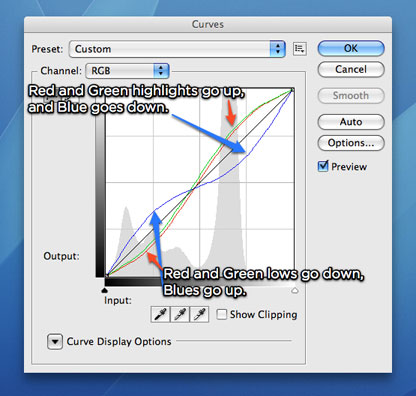Confirm the curves with OK
The image size is (416, 396).
pyautogui.click(x=351, y=48)
